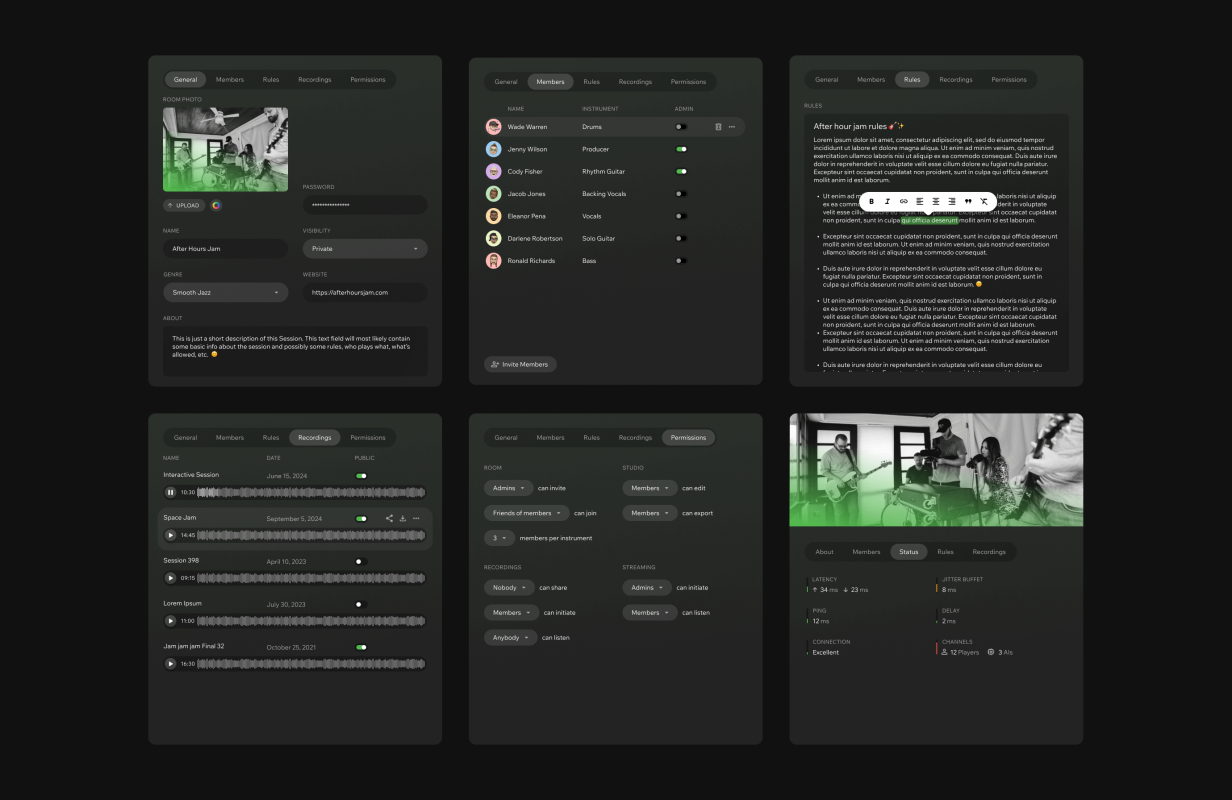The height and width of the screenshot is (800, 1232).
Task: Click the Invite Members button
Action: (x=520, y=365)
